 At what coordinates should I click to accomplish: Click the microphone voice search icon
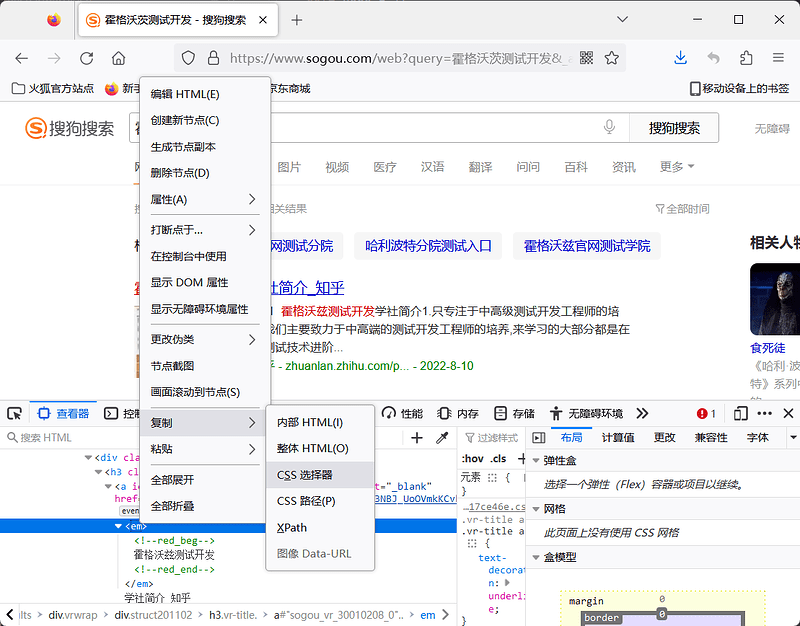click(609, 127)
